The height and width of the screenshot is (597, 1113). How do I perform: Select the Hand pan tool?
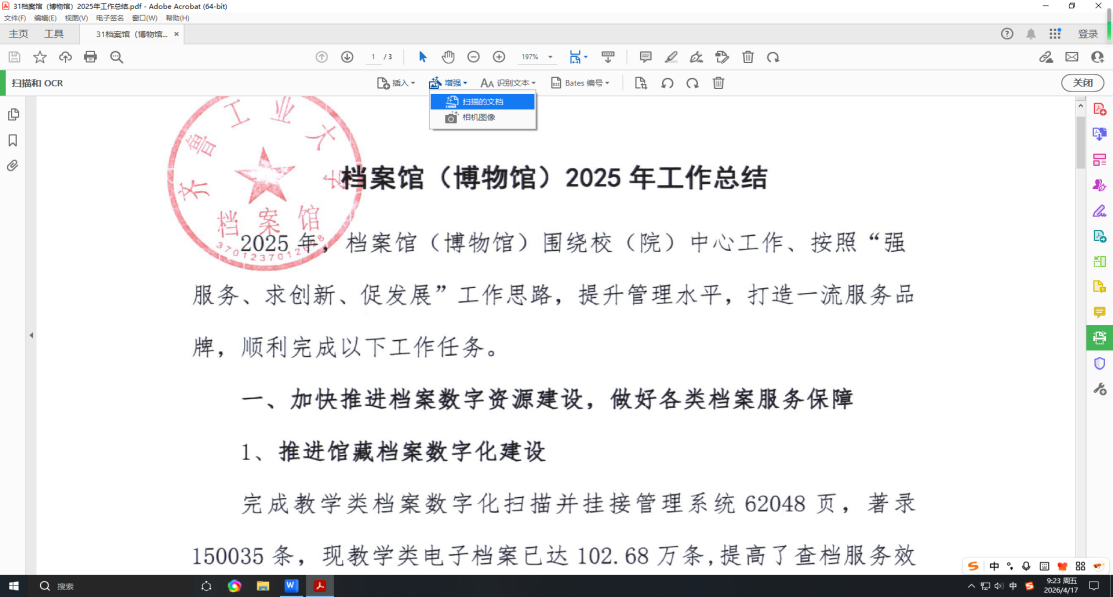448,57
